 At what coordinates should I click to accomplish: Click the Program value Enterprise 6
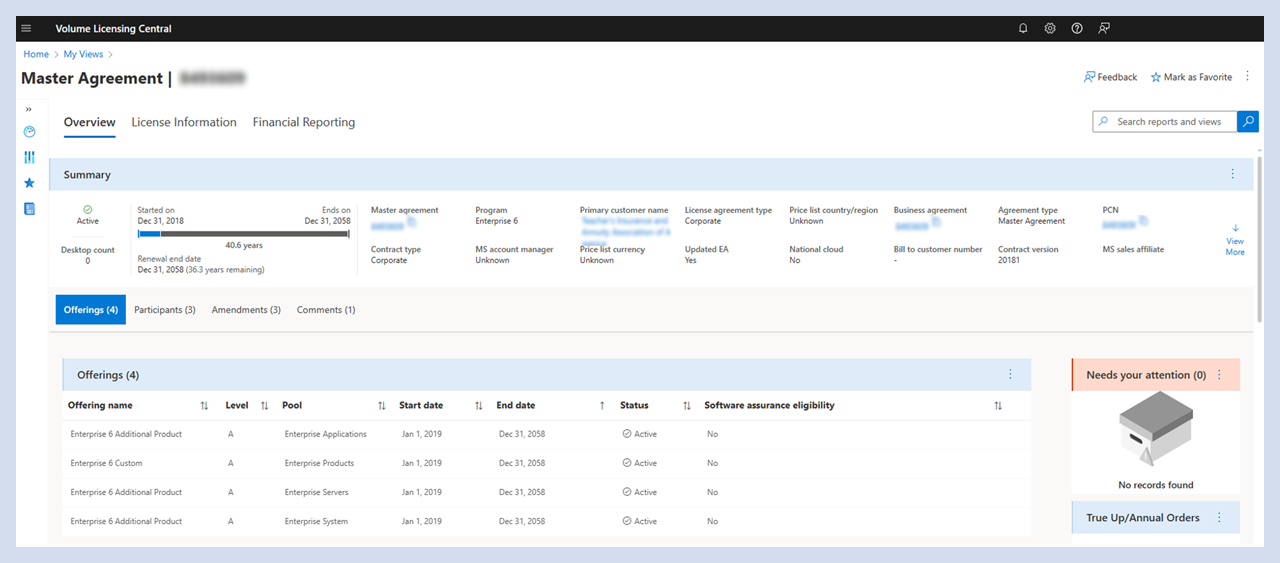[497, 221]
